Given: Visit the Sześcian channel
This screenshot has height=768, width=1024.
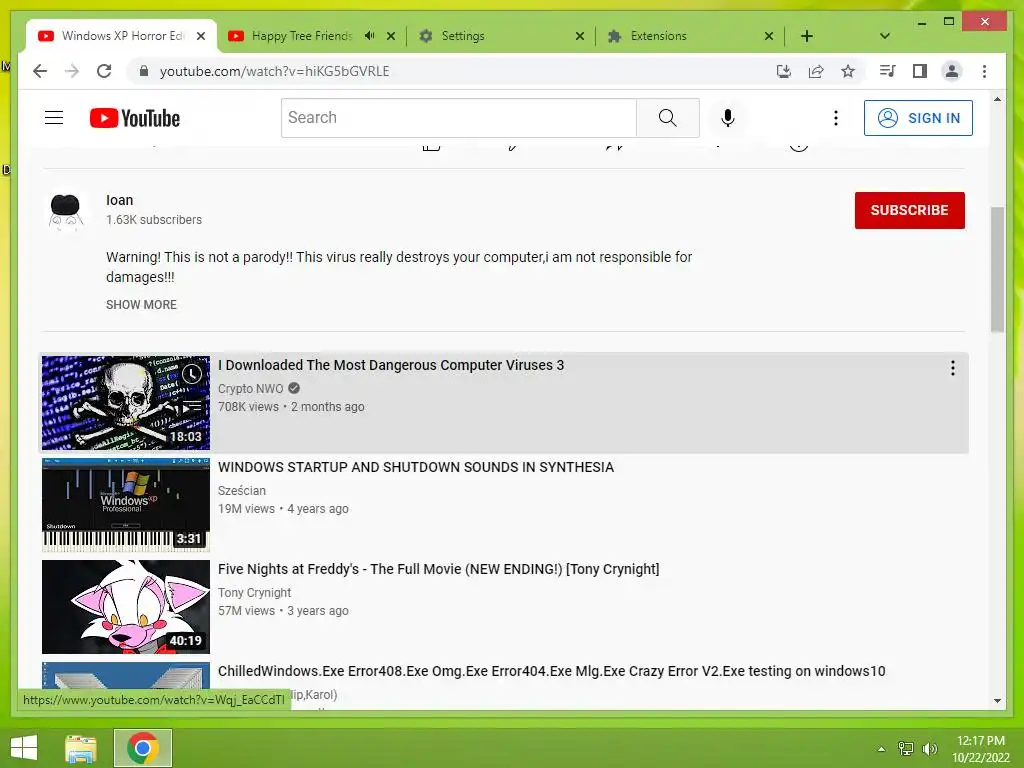Looking at the screenshot, I should pos(242,490).
